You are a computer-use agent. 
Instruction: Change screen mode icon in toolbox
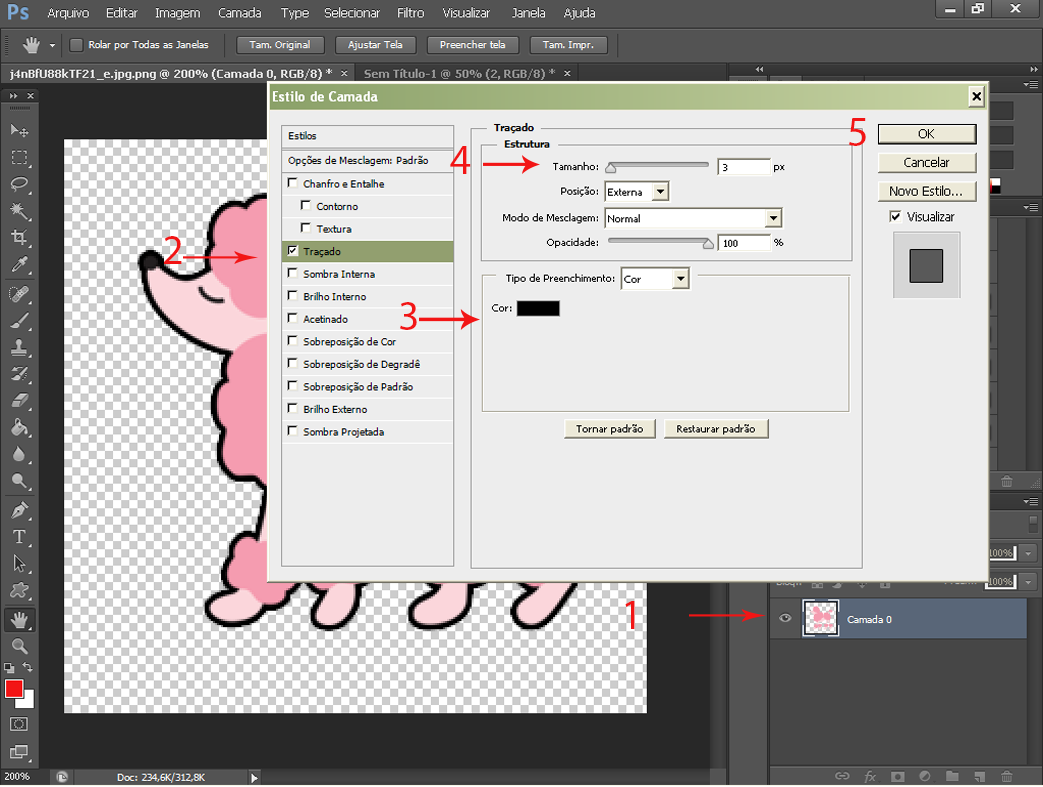(19, 752)
